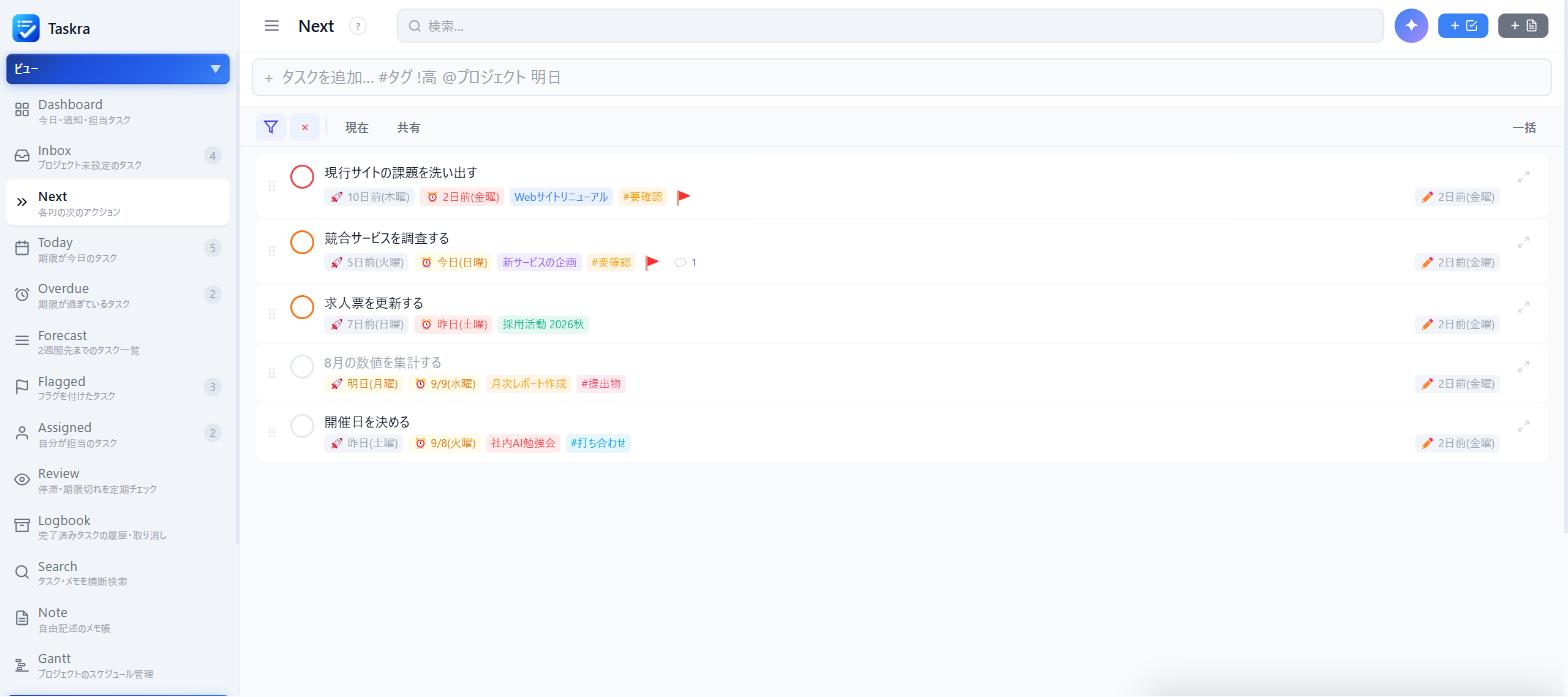Click #要確認 tag on 現行サイトの課題を洗い出す
The height and width of the screenshot is (697, 1568).
click(x=643, y=197)
